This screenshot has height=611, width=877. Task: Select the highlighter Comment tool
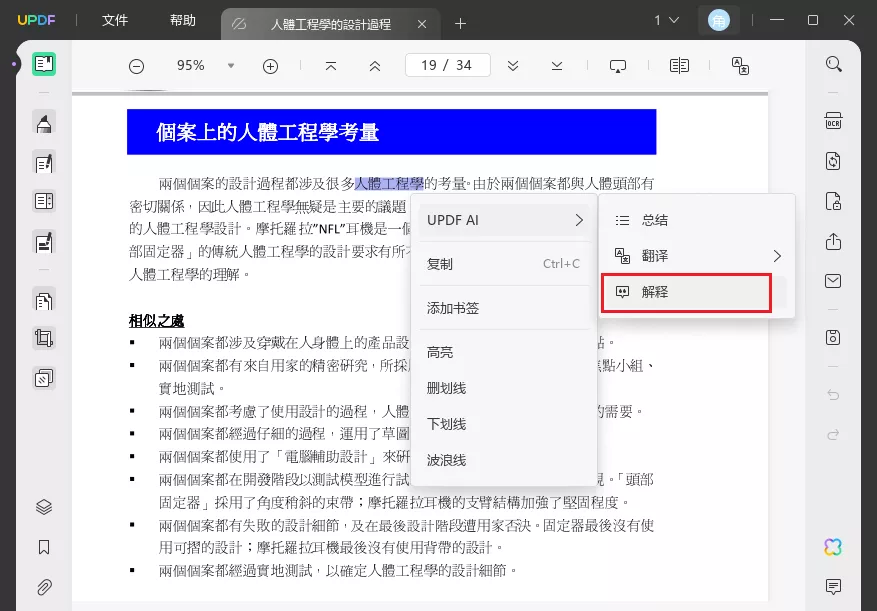pos(44,123)
